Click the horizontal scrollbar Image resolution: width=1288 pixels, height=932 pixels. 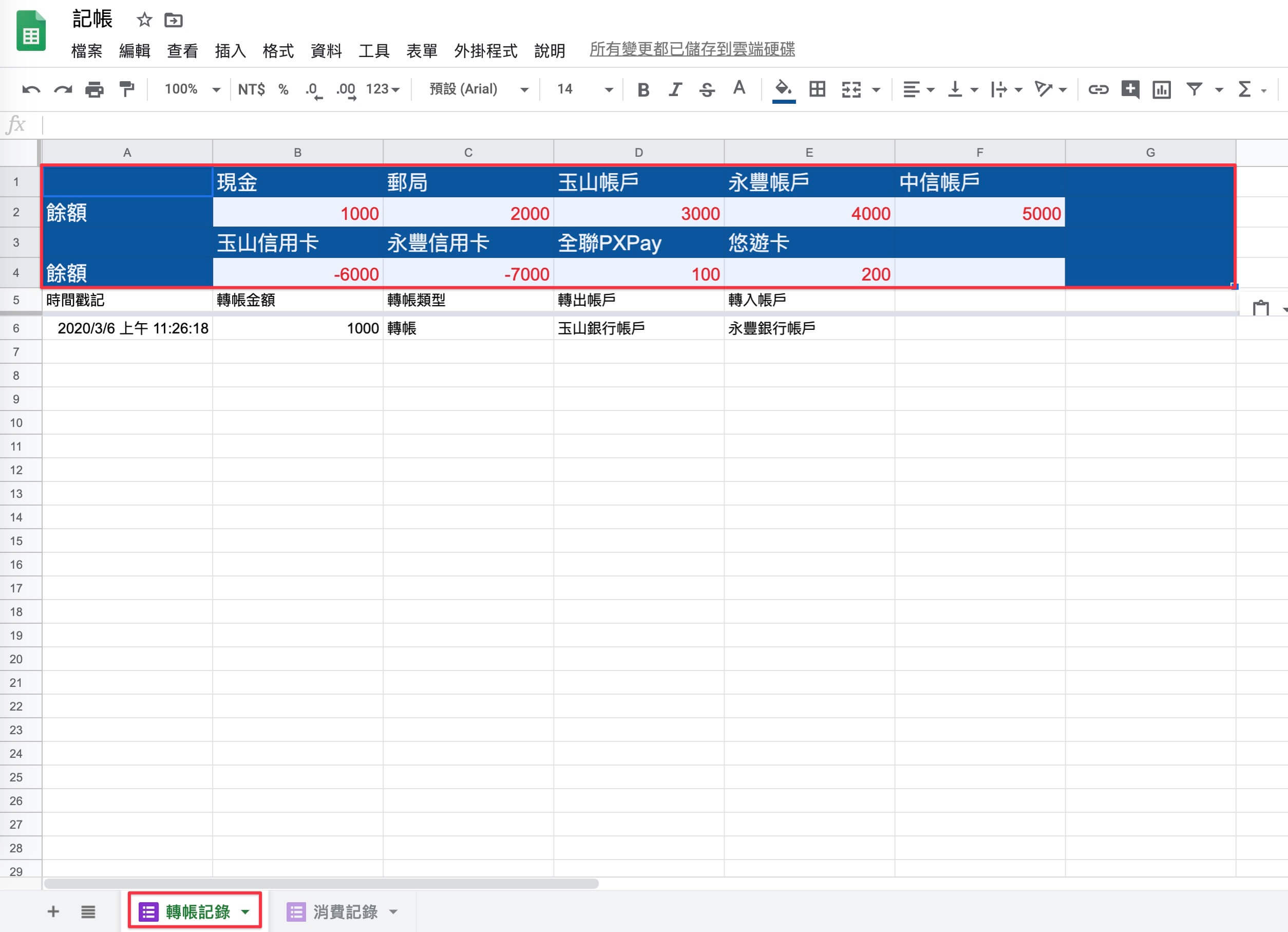coord(321,883)
